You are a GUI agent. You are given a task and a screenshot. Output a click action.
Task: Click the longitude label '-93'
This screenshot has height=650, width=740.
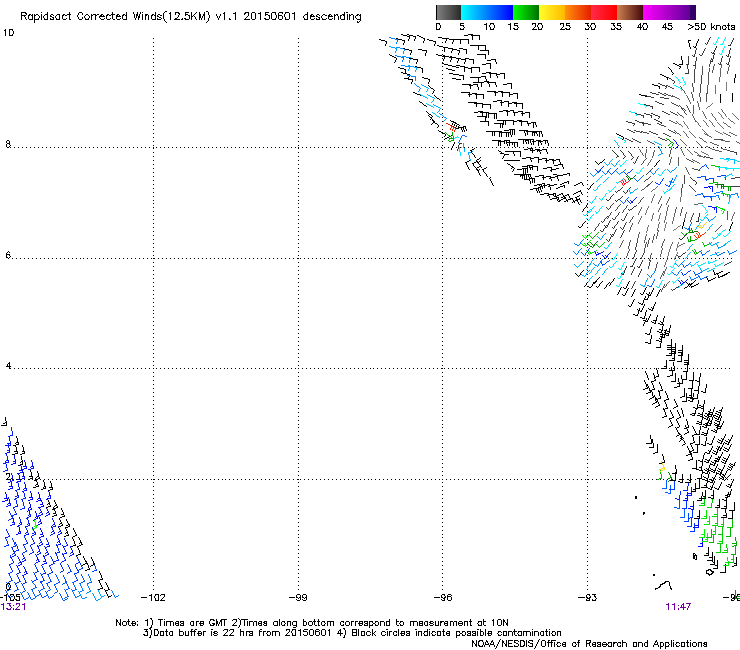pyautogui.click(x=588, y=597)
